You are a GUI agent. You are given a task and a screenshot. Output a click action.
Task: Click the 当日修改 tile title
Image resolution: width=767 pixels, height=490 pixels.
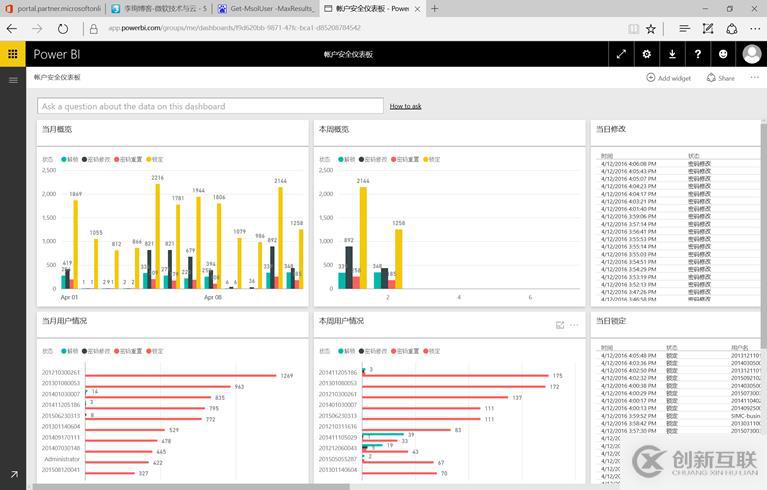(611, 129)
